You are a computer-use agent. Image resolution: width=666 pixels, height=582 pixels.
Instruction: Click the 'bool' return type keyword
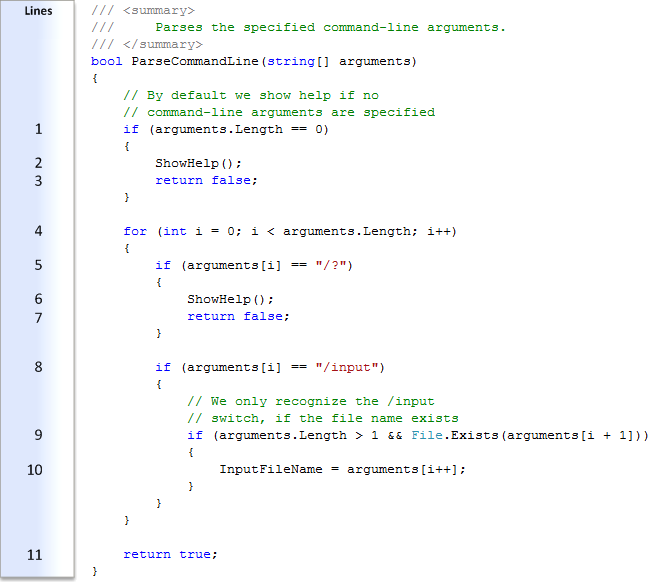pyautogui.click(x=107, y=61)
